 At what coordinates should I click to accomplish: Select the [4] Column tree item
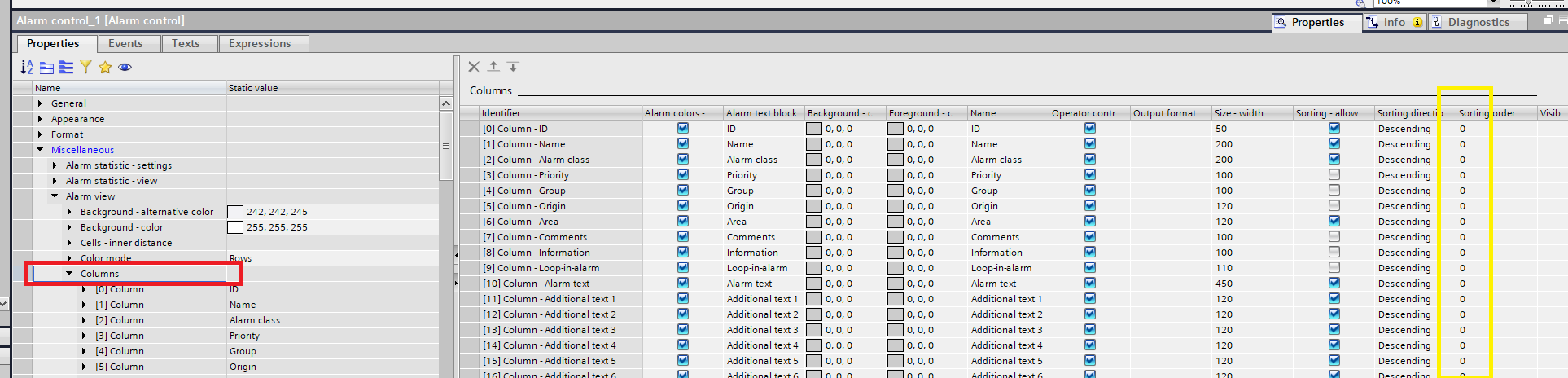coord(120,351)
